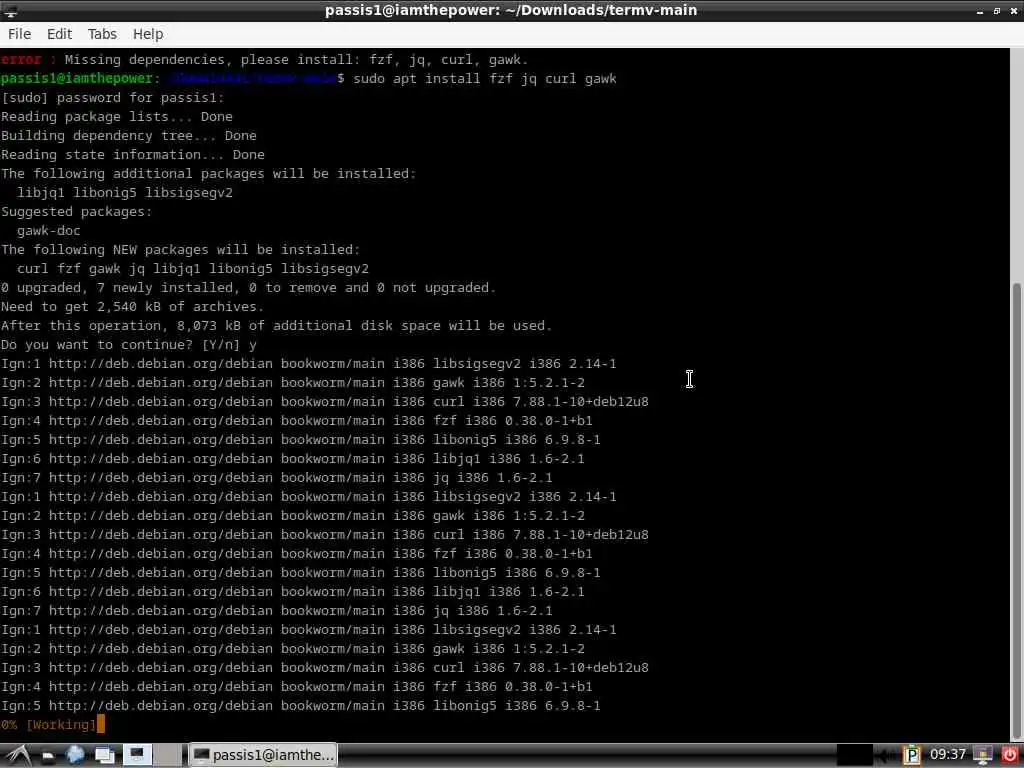Image resolution: width=1024 pixels, height=768 pixels.
Task: Click the green 'passis1@iamthepower' prompt
Action: tap(76, 79)
